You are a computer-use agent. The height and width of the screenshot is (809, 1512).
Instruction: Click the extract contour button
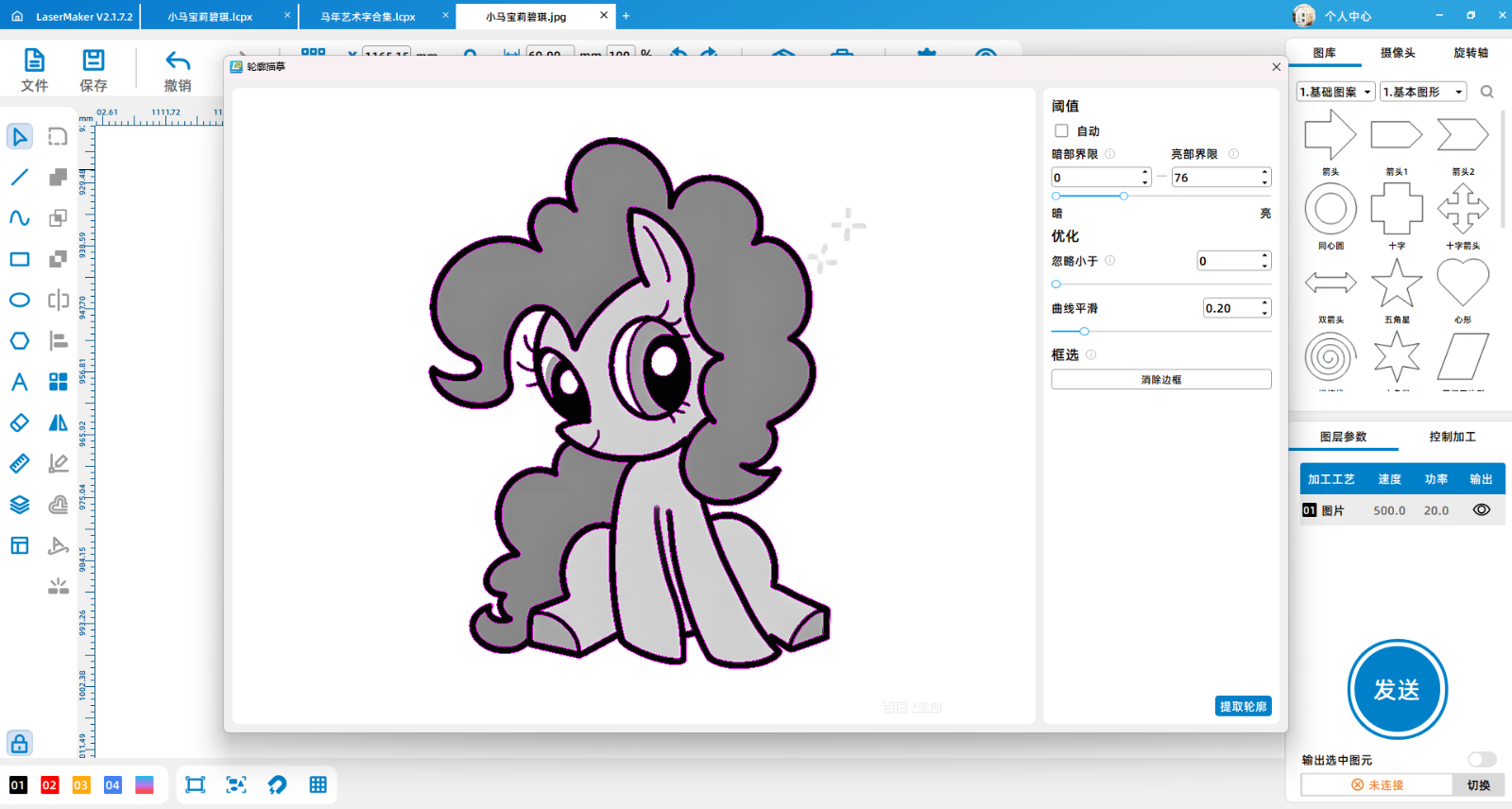pos(1243,707)
